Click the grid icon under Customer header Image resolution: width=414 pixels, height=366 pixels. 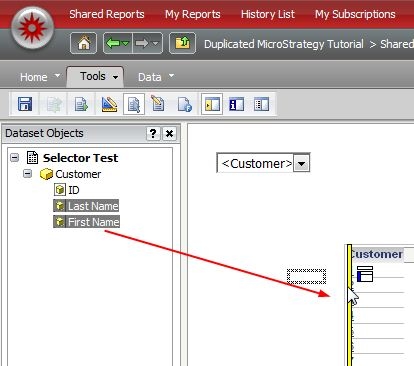pos(365,274)
